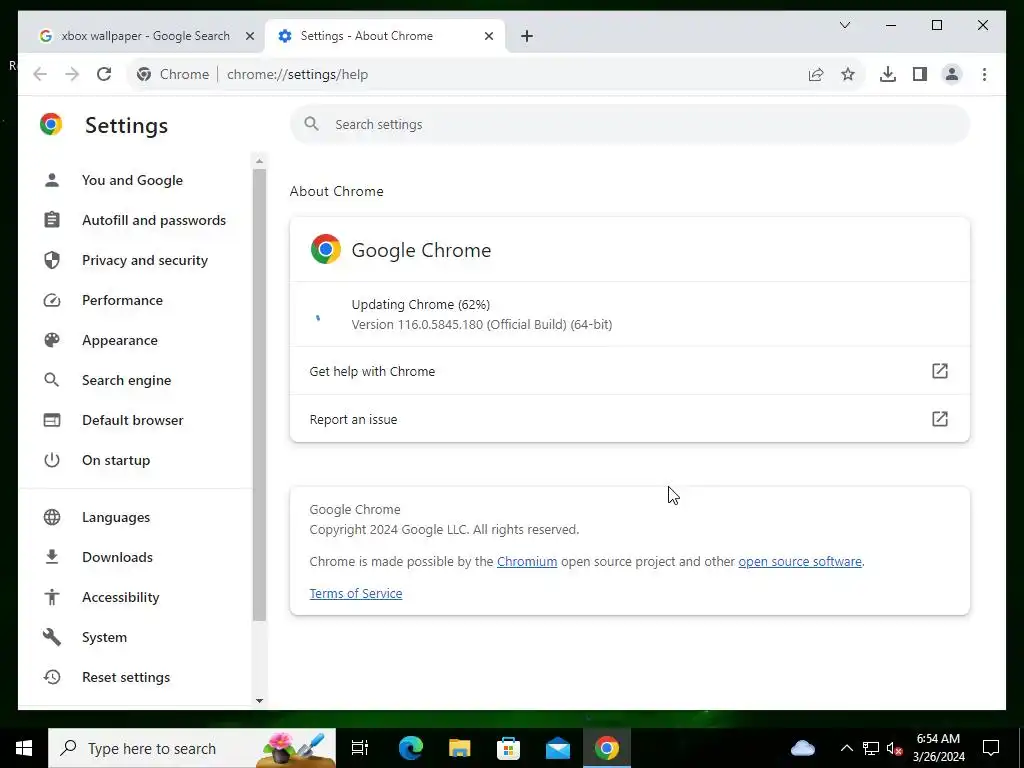Click external link icon beside Report an issue
The width and height of the screenshot is (1024, 768).
(939, 419)
